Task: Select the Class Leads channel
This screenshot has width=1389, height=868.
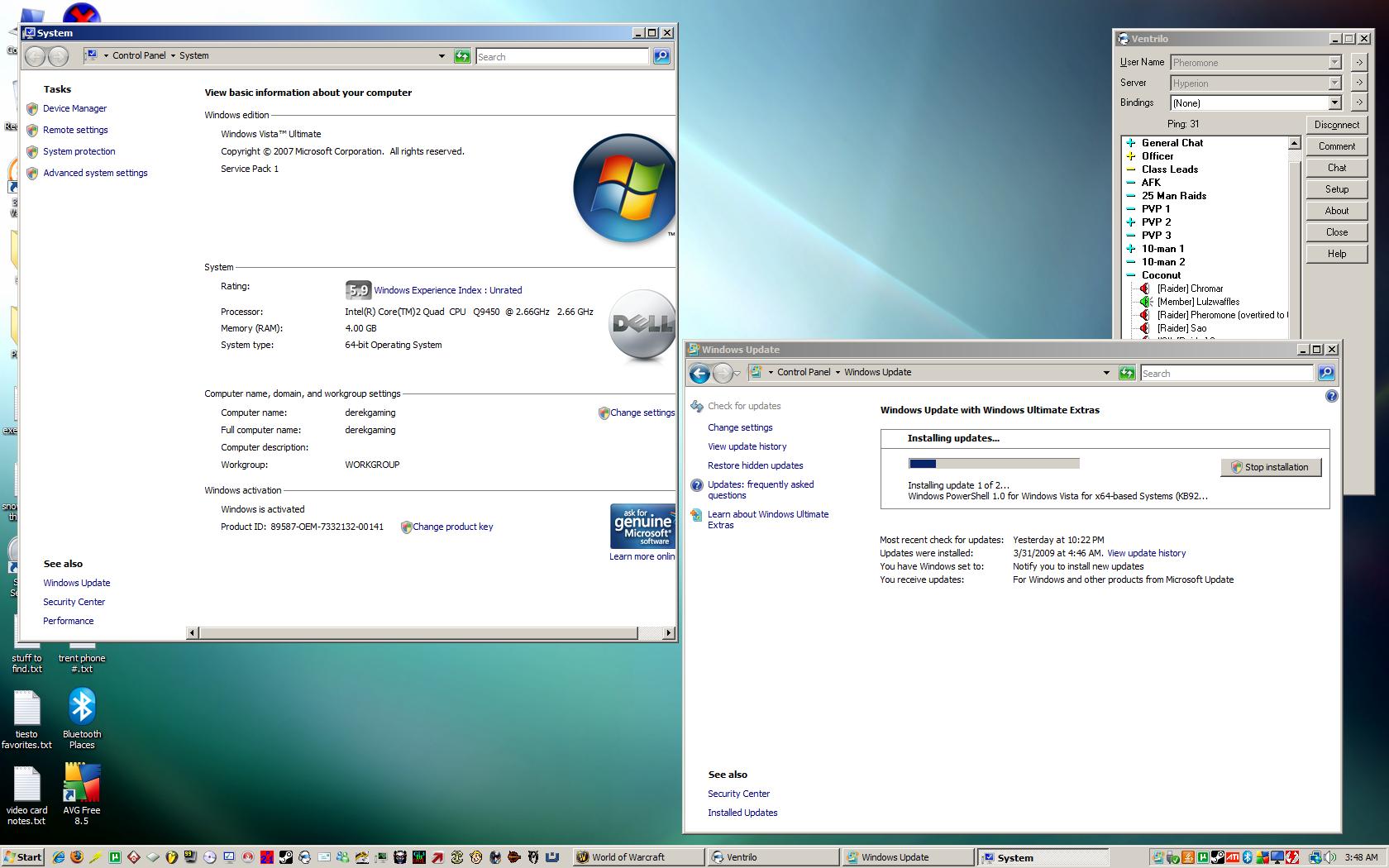Action: [1170, 169]
